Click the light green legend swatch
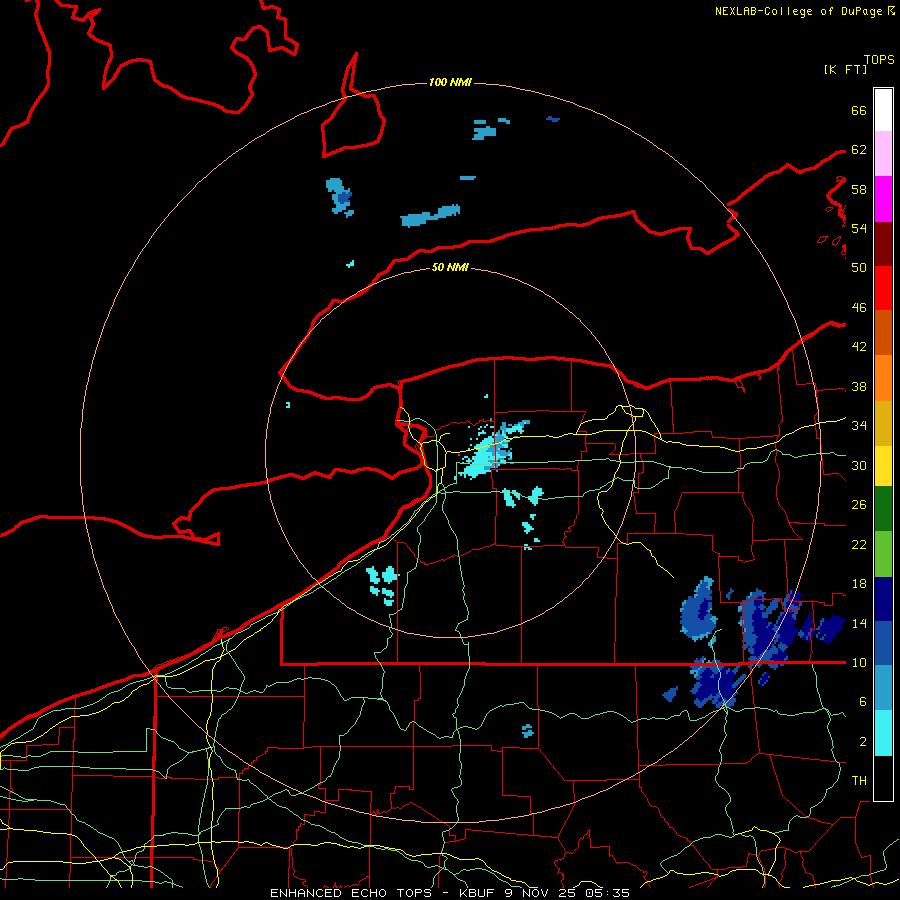 point(883,554)
